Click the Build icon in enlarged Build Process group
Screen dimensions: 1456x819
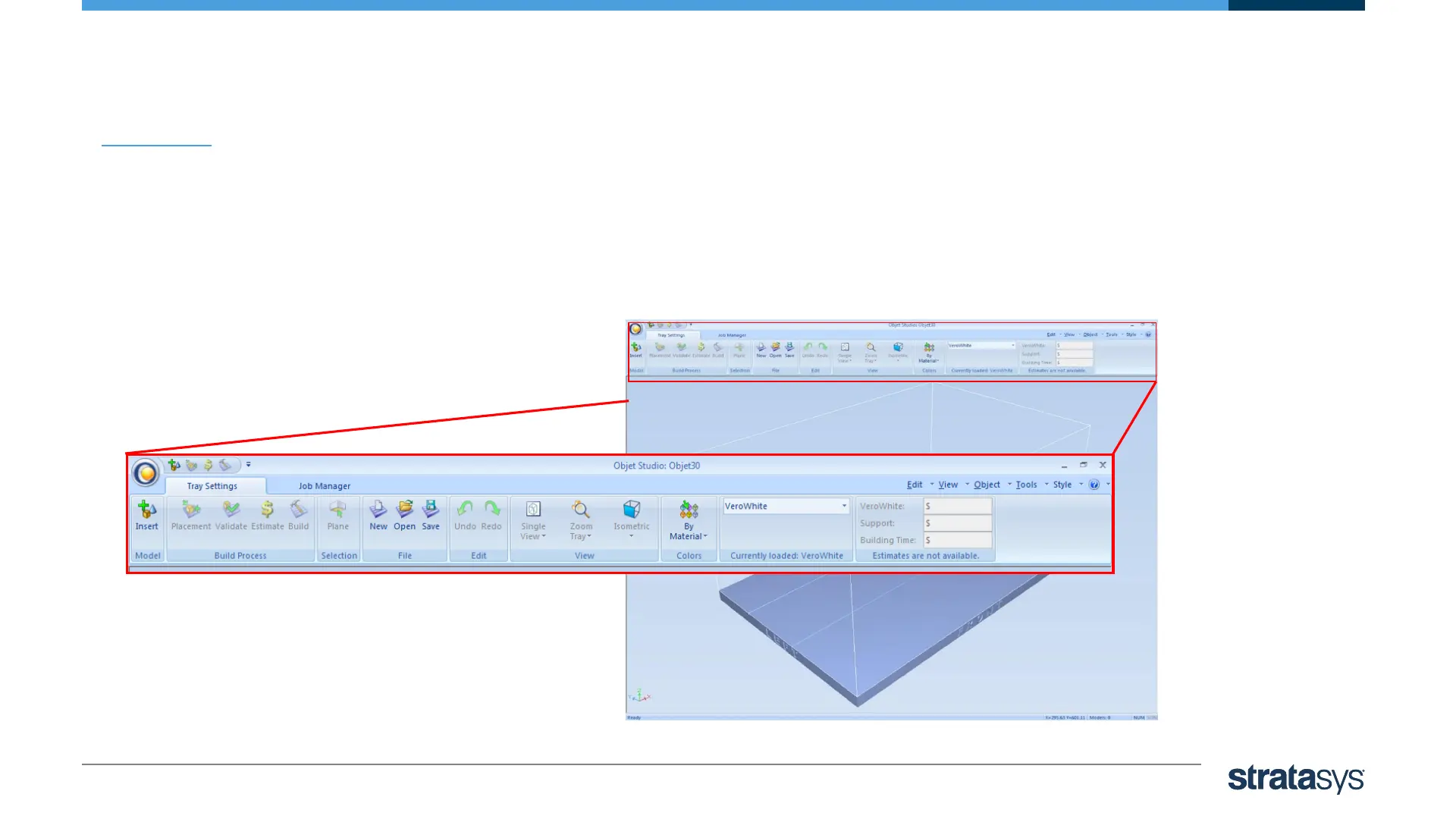pos(299,510)
